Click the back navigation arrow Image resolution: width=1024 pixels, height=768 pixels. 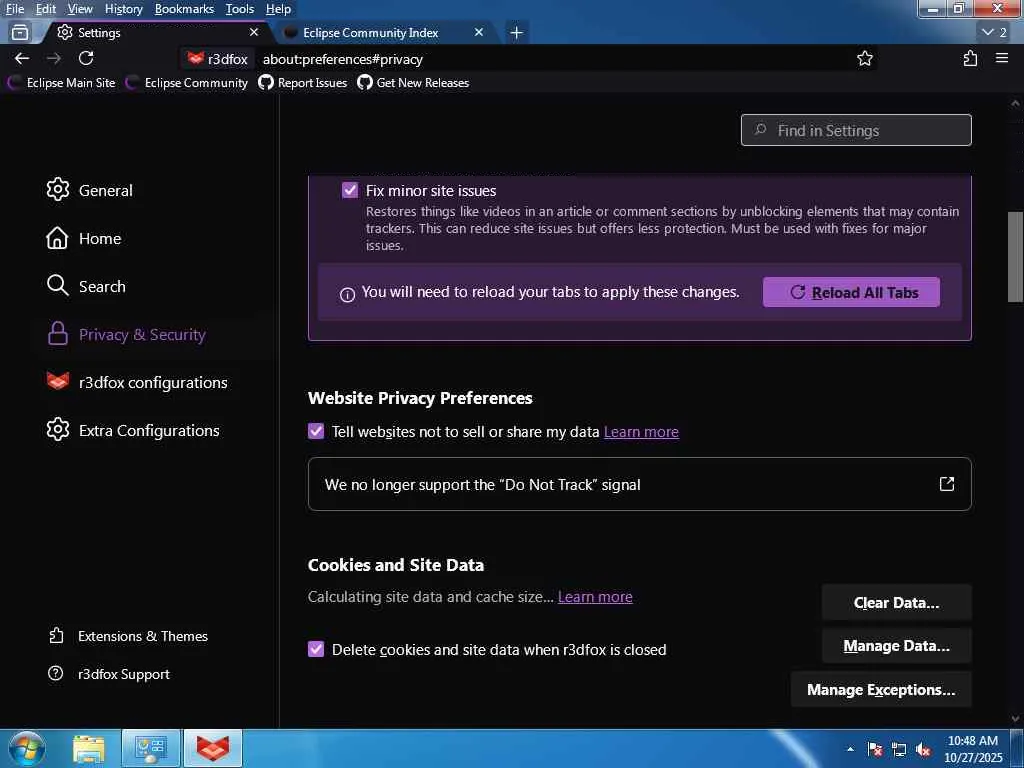[x=22, y=59]
